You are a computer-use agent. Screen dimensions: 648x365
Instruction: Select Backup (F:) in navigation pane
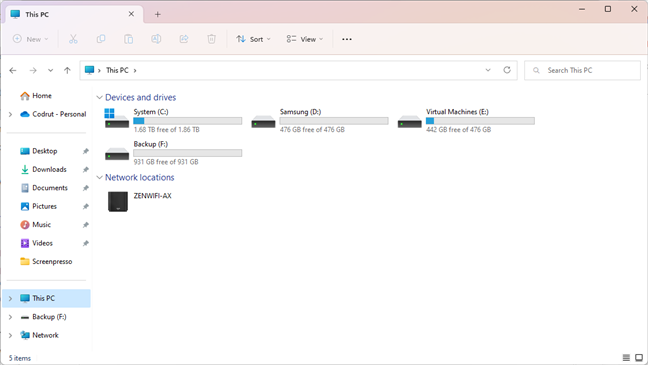coord(49,317)
